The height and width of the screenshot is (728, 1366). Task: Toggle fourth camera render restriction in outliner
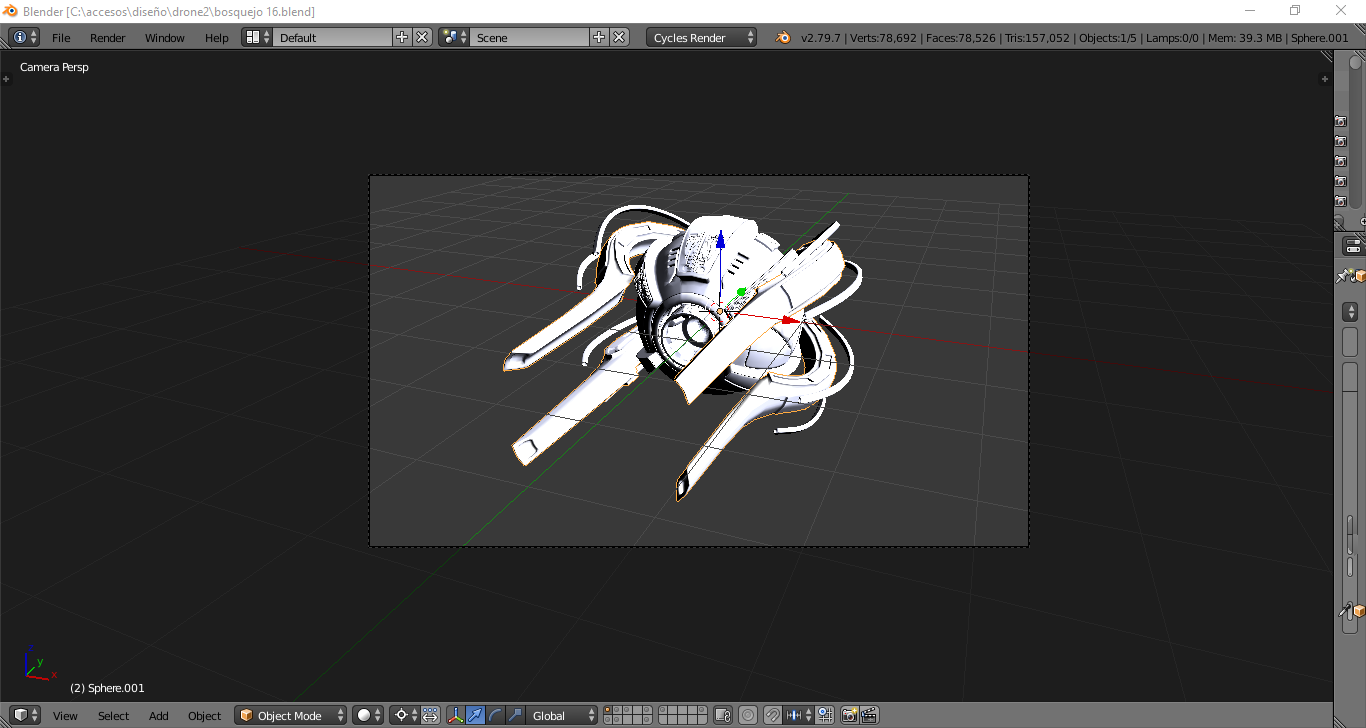[x=1341, y=181]
